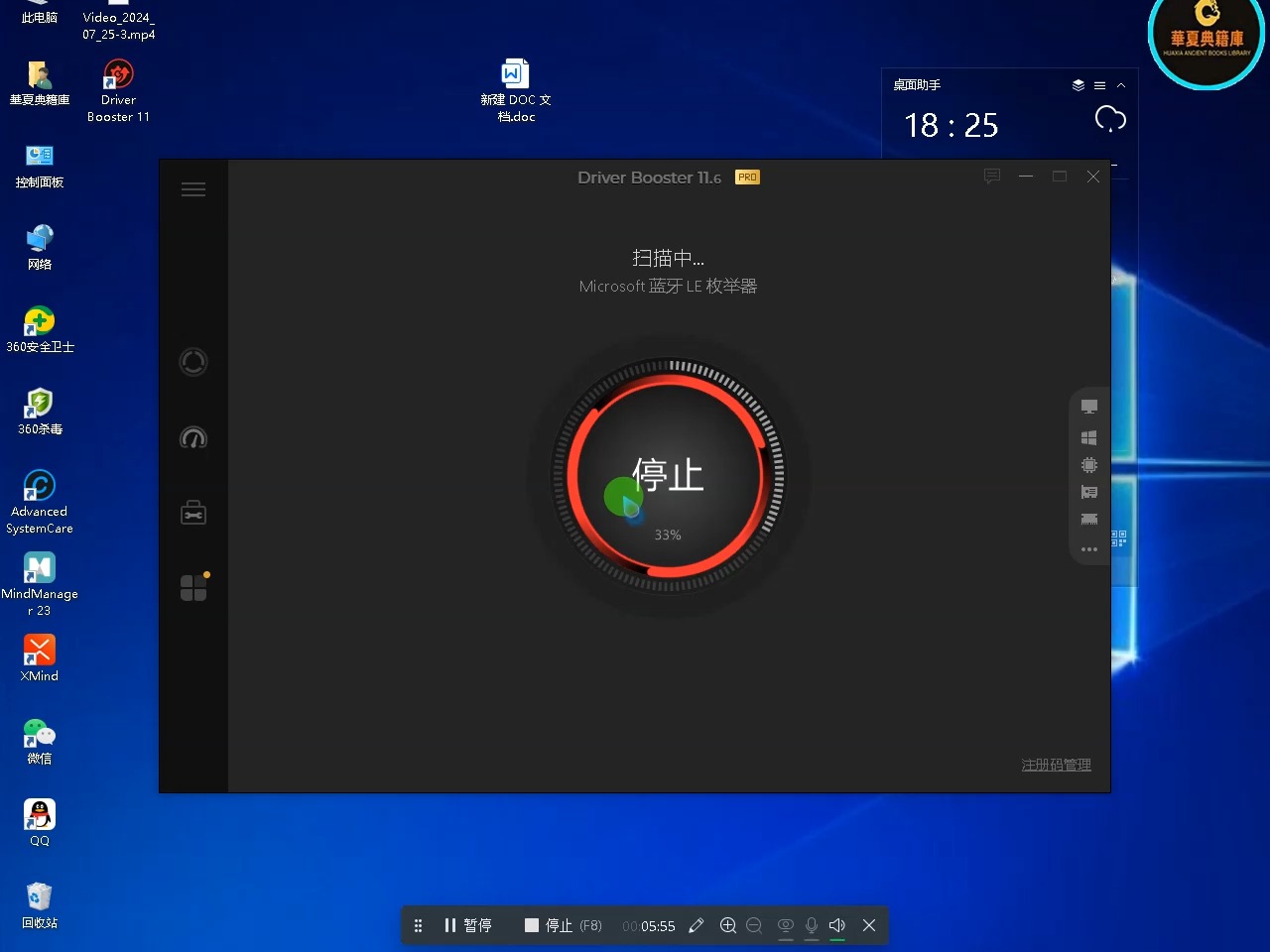Viewport: 1270px width, 952px height.
Task: Toggle system sound speaker in the recorder bar
Action: [837, 926]
